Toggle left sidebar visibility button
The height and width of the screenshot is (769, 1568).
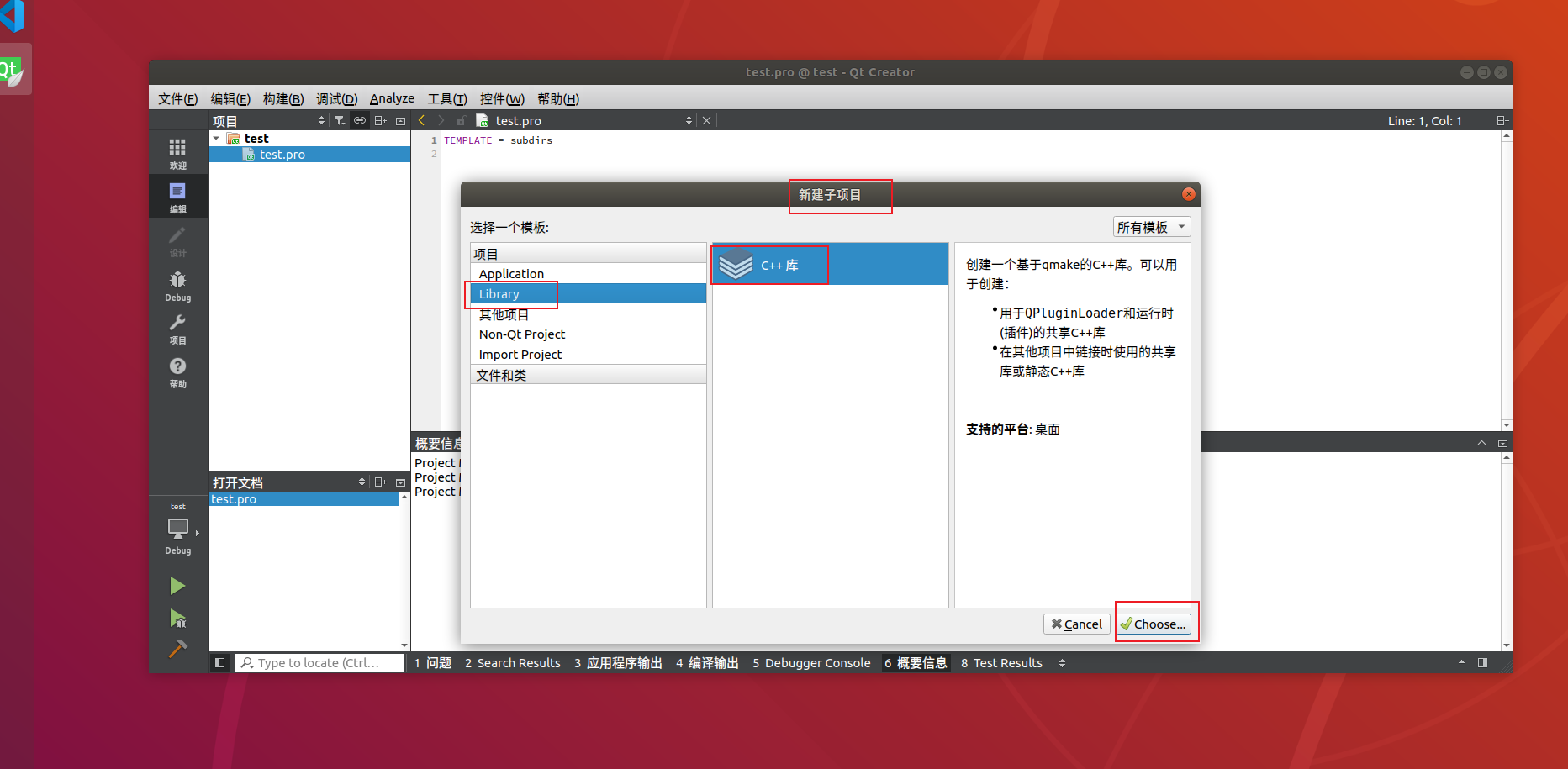(219, 662)
